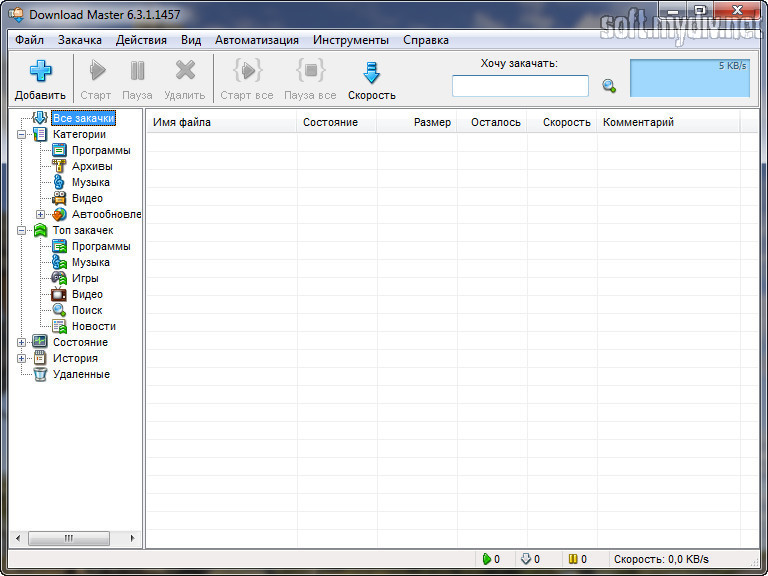
Task: Open the Инструменты menu
Action: [x=351, y=40]
